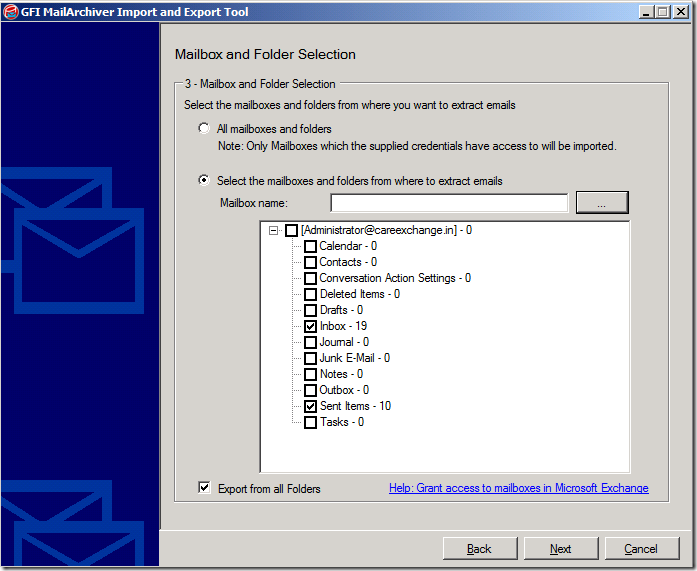Viewport: 697px width, 571px height.
Task: Click the GFI MailArchiver title bar icon
Action: point(11,12)
